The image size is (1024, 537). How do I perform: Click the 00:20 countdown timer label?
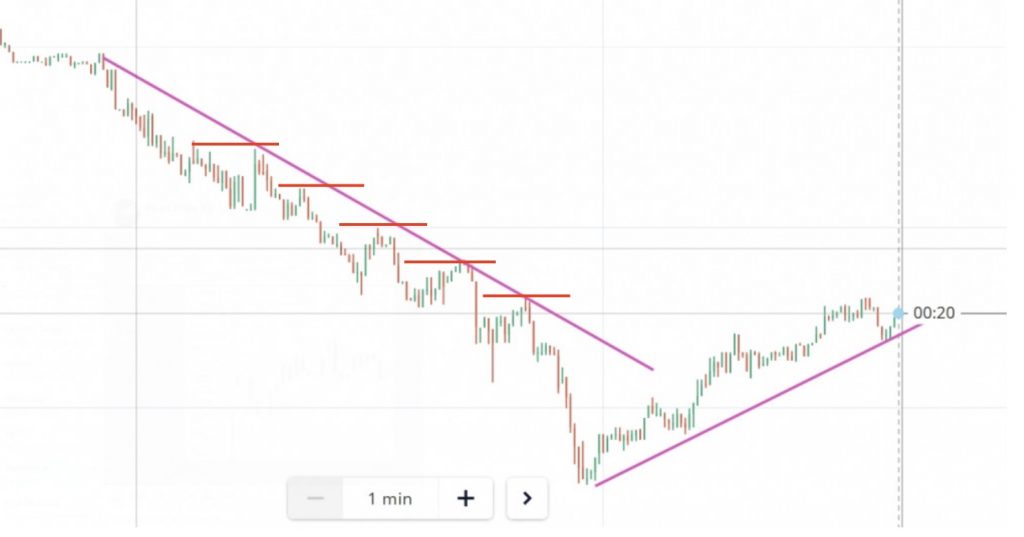click(934, 313)
